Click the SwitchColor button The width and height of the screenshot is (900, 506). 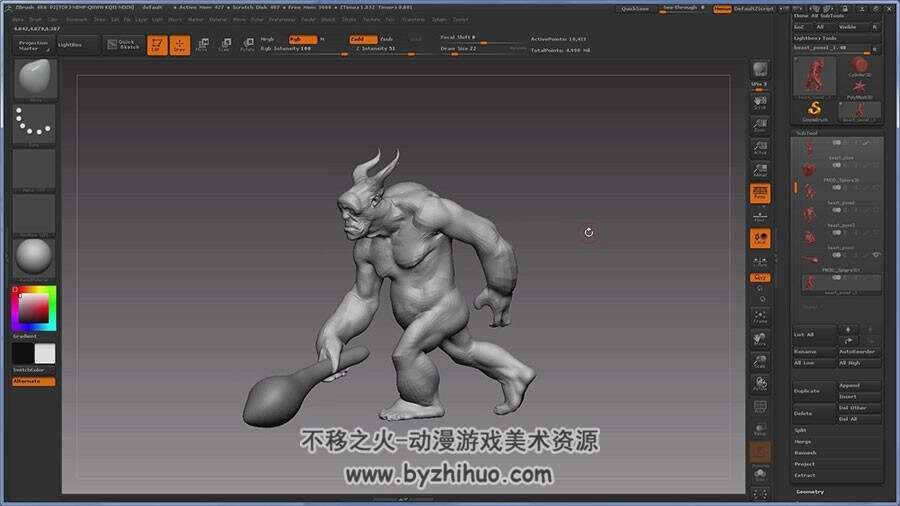[34, 371]
